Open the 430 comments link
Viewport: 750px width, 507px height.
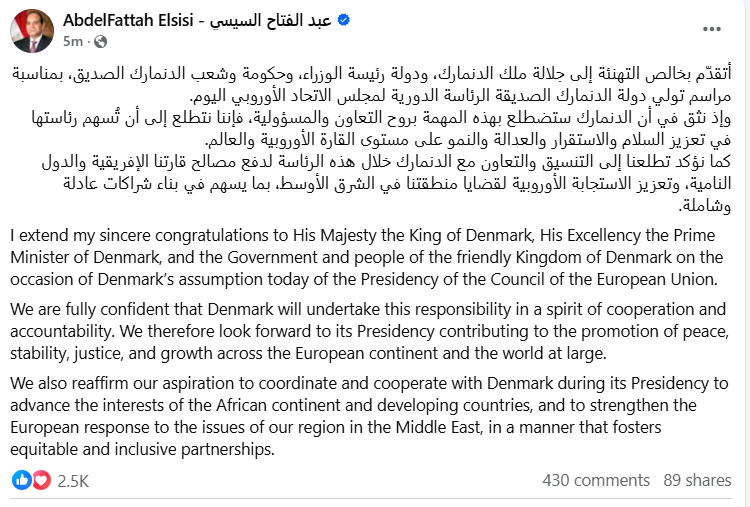[596, 480]
